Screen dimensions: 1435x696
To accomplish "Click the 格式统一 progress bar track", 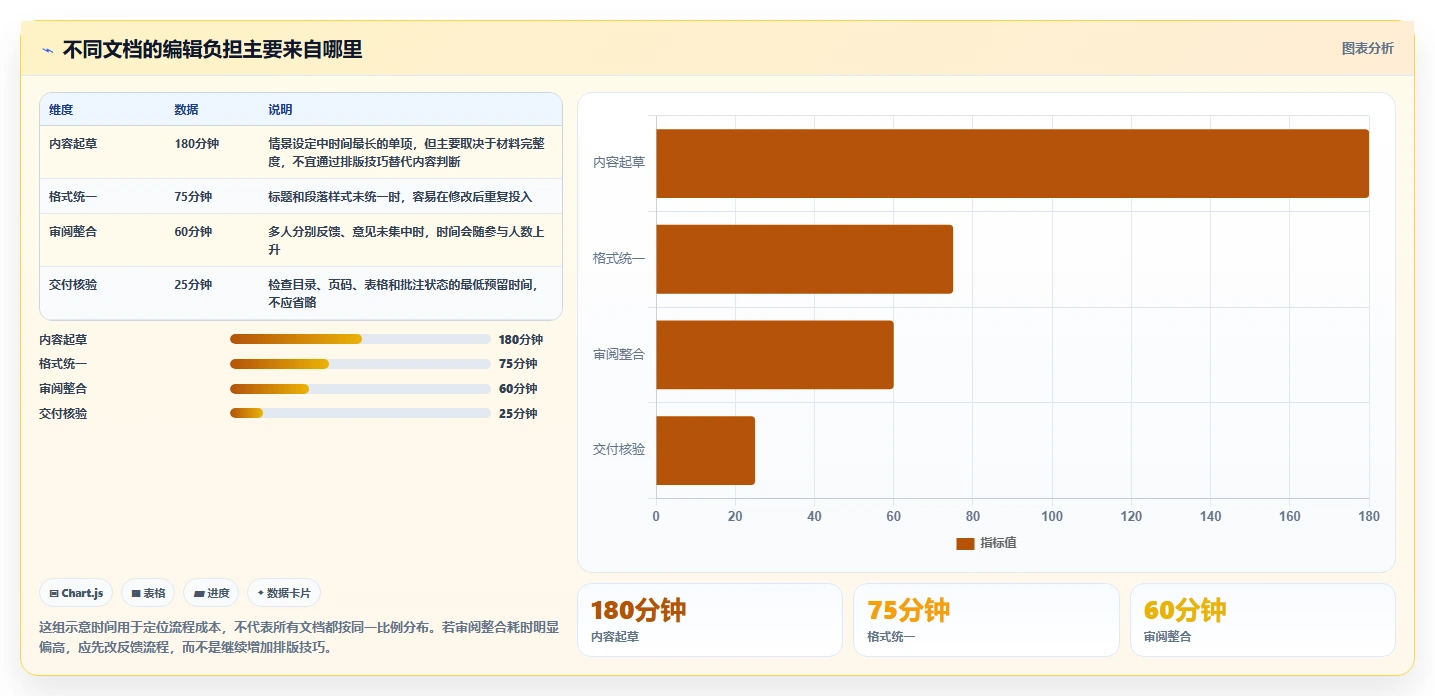I will tap(360, 364).
